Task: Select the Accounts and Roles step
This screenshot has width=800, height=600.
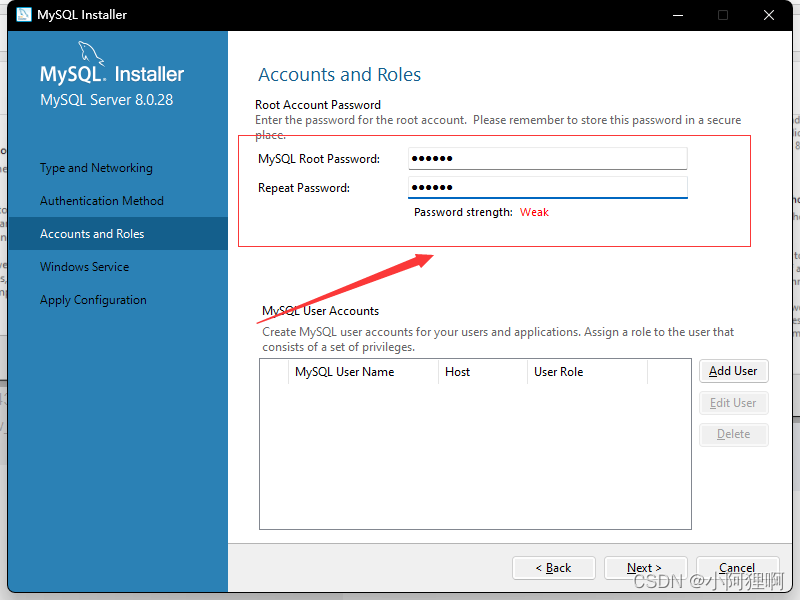Action: coord(118,234)
